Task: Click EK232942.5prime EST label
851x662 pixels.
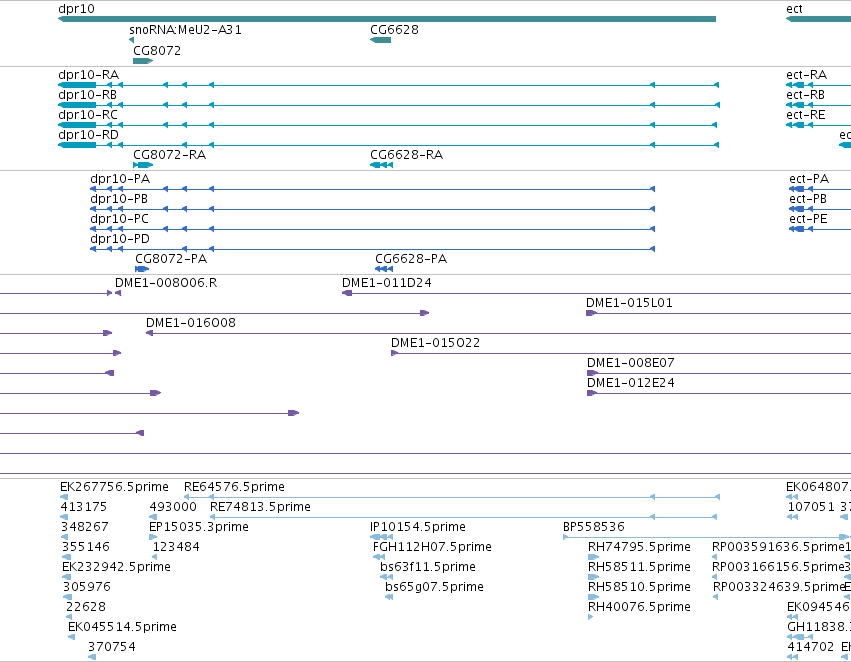Action: point(117,568)
